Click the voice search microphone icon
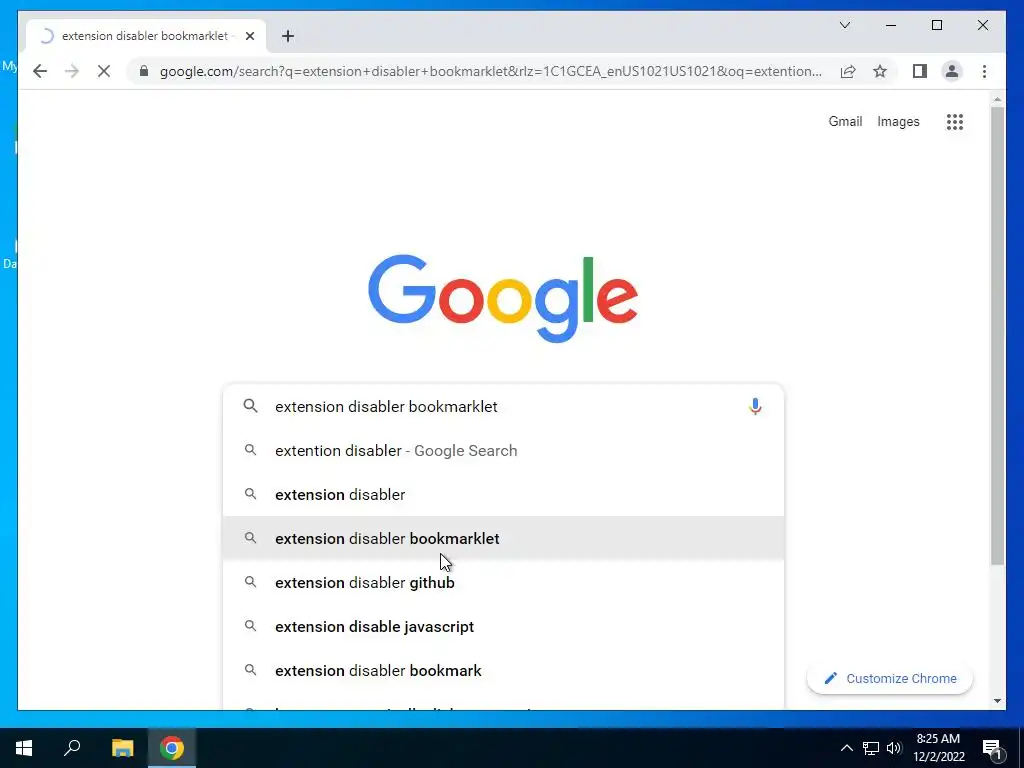 point(755,406)
